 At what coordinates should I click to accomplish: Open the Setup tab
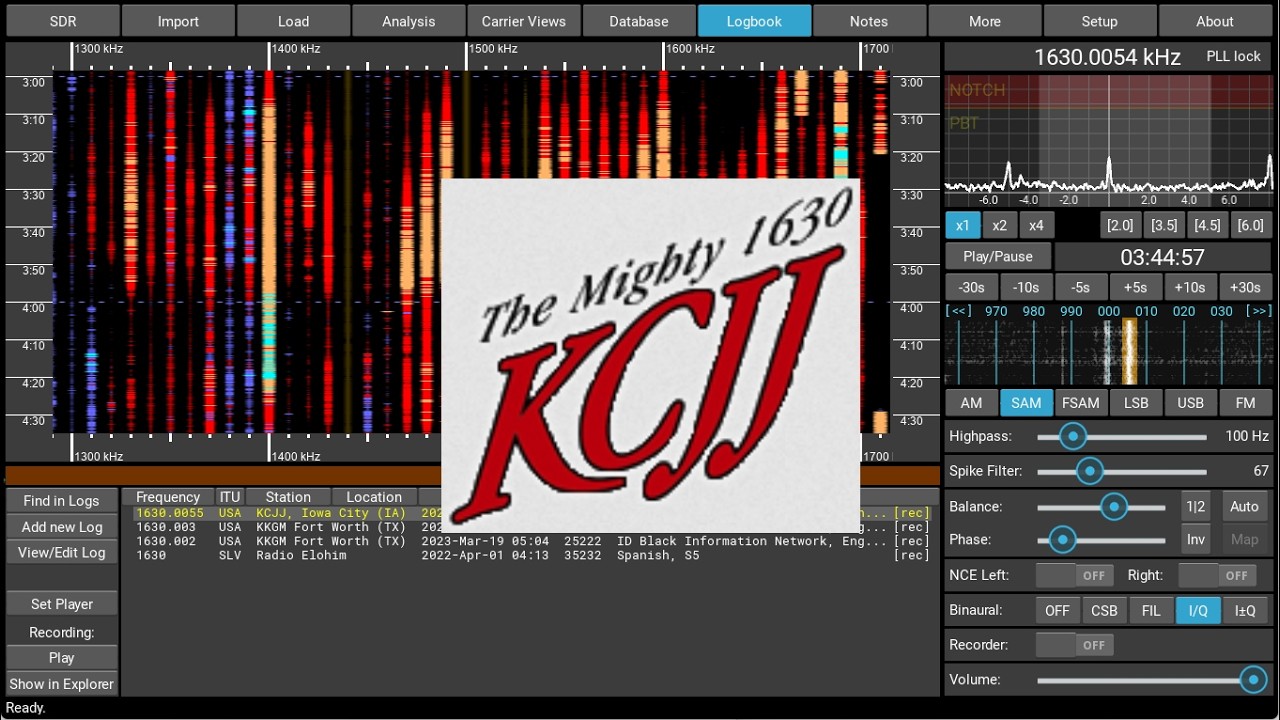tap(1099, 21)
